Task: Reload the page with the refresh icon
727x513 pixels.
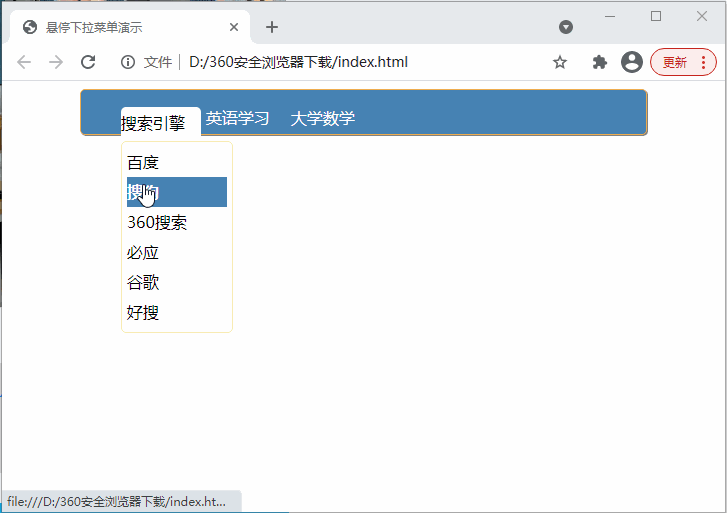Action: coord(88,62)
